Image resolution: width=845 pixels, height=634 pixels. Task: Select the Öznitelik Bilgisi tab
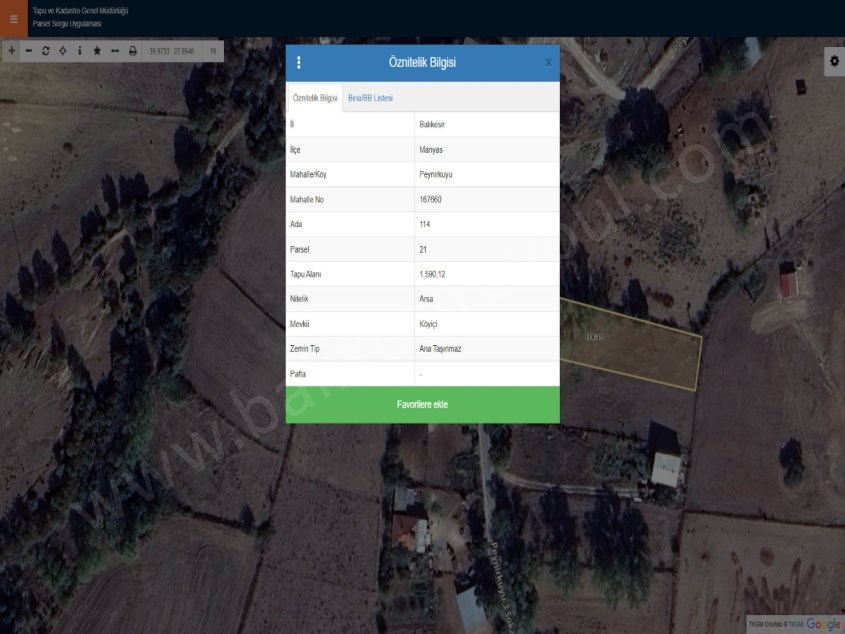click(x=315, y=98)
